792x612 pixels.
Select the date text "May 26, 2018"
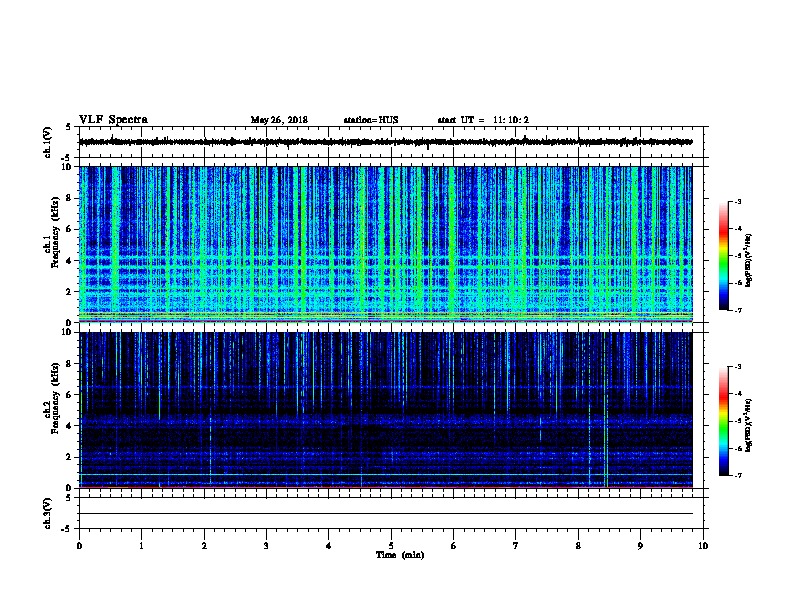[x=279, y=120]
